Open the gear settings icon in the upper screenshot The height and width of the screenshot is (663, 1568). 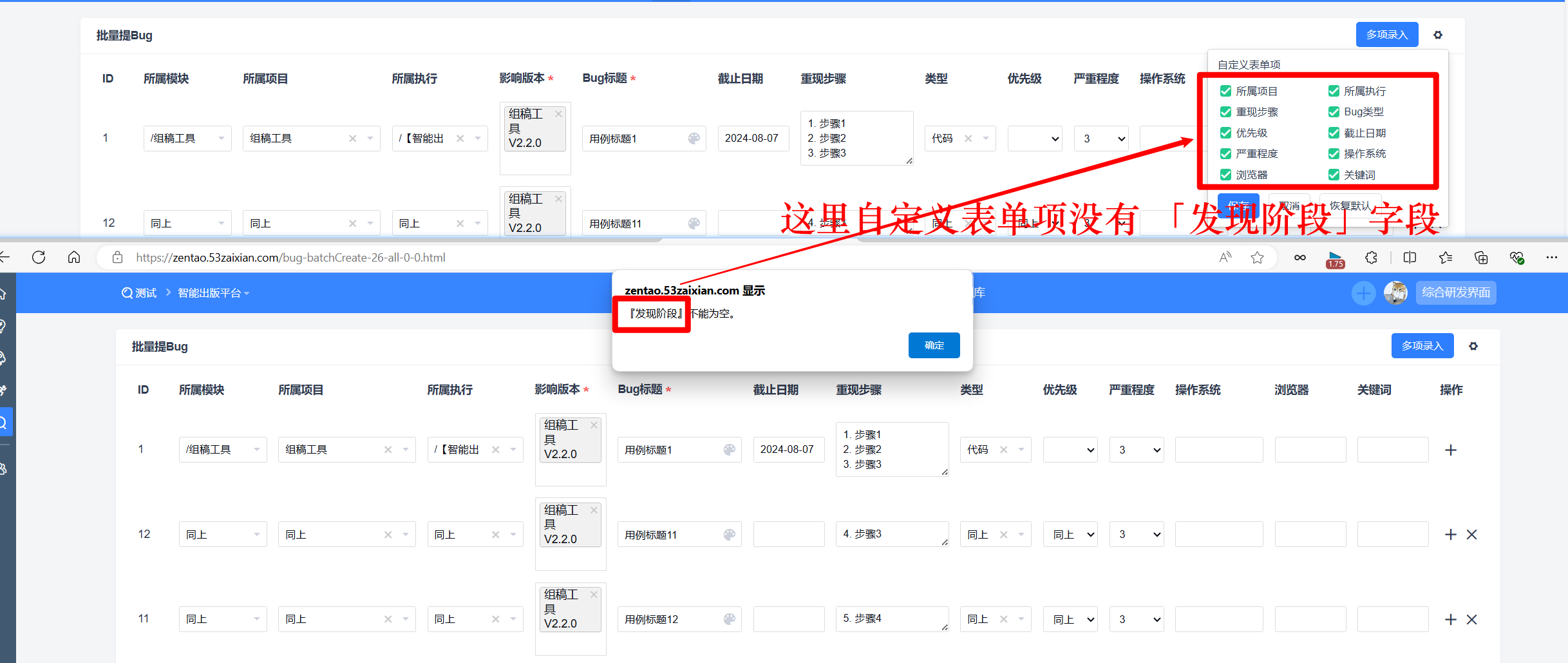pos(1438,35)
